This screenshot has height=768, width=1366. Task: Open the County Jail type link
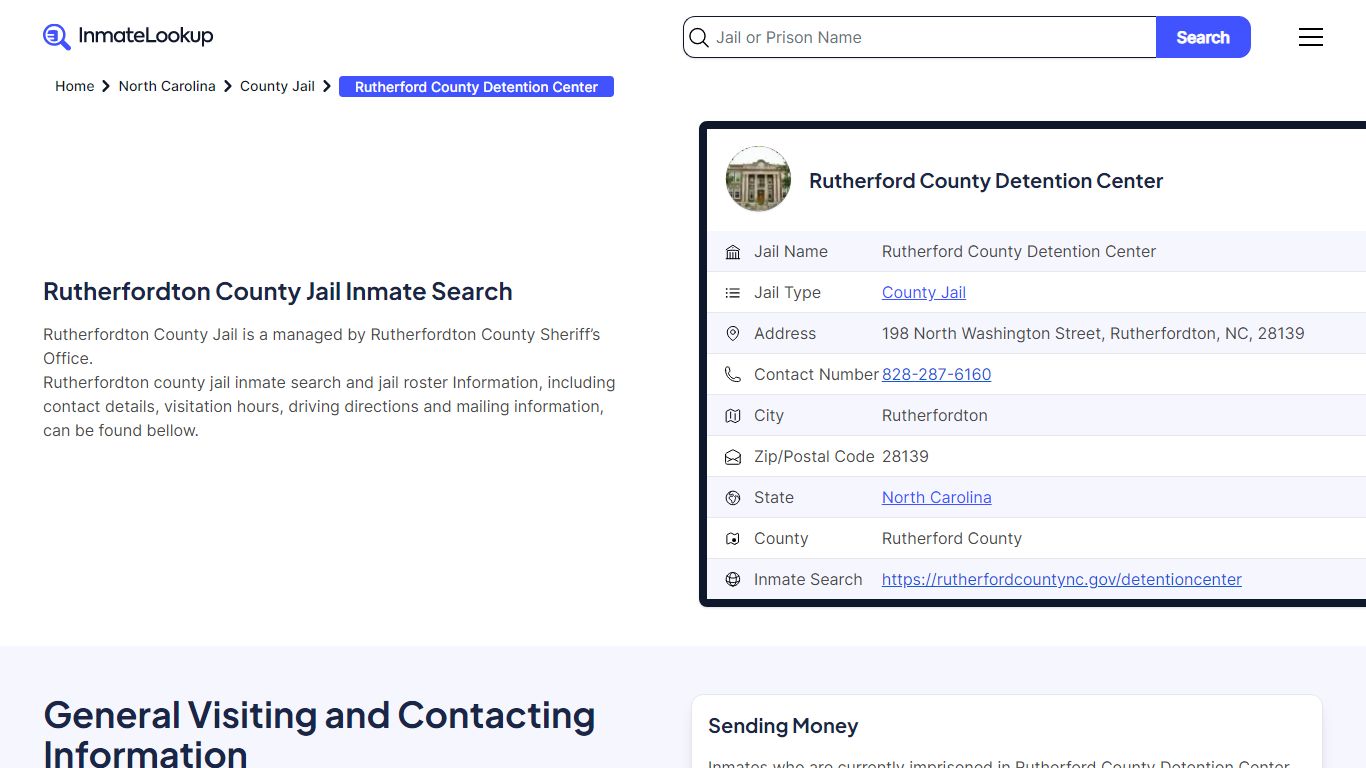tap(924, 292)
